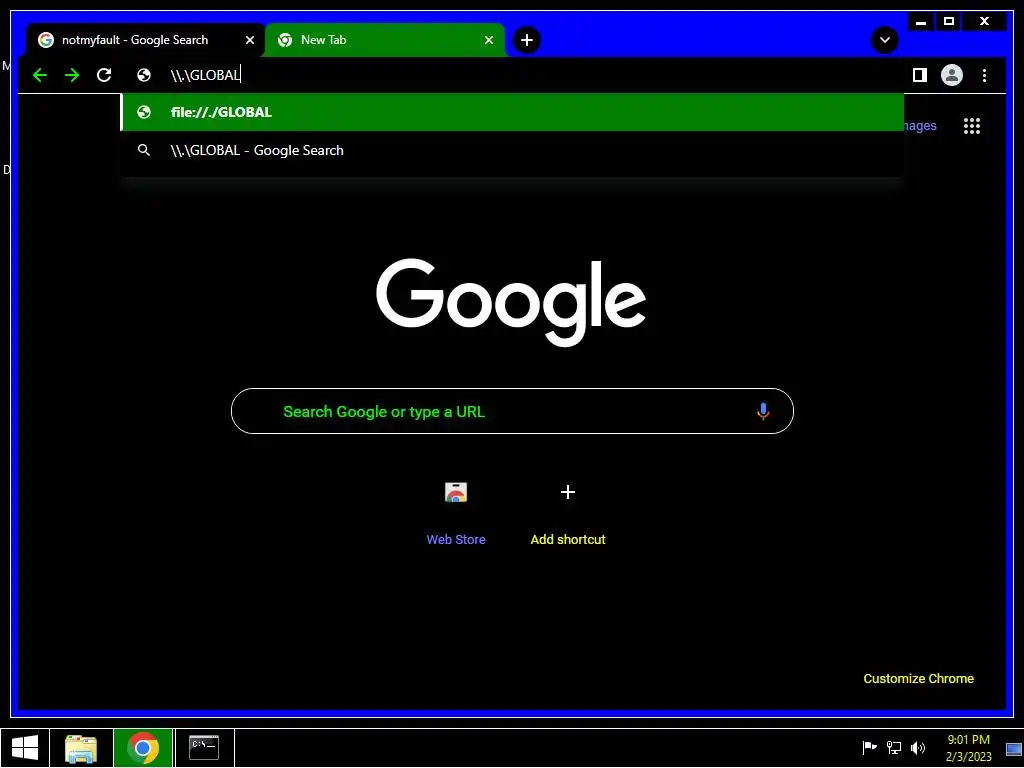The height and width of the screenshot is (768, 1024).
Task: Start voice search with the microphone
Action: [763, 411]
